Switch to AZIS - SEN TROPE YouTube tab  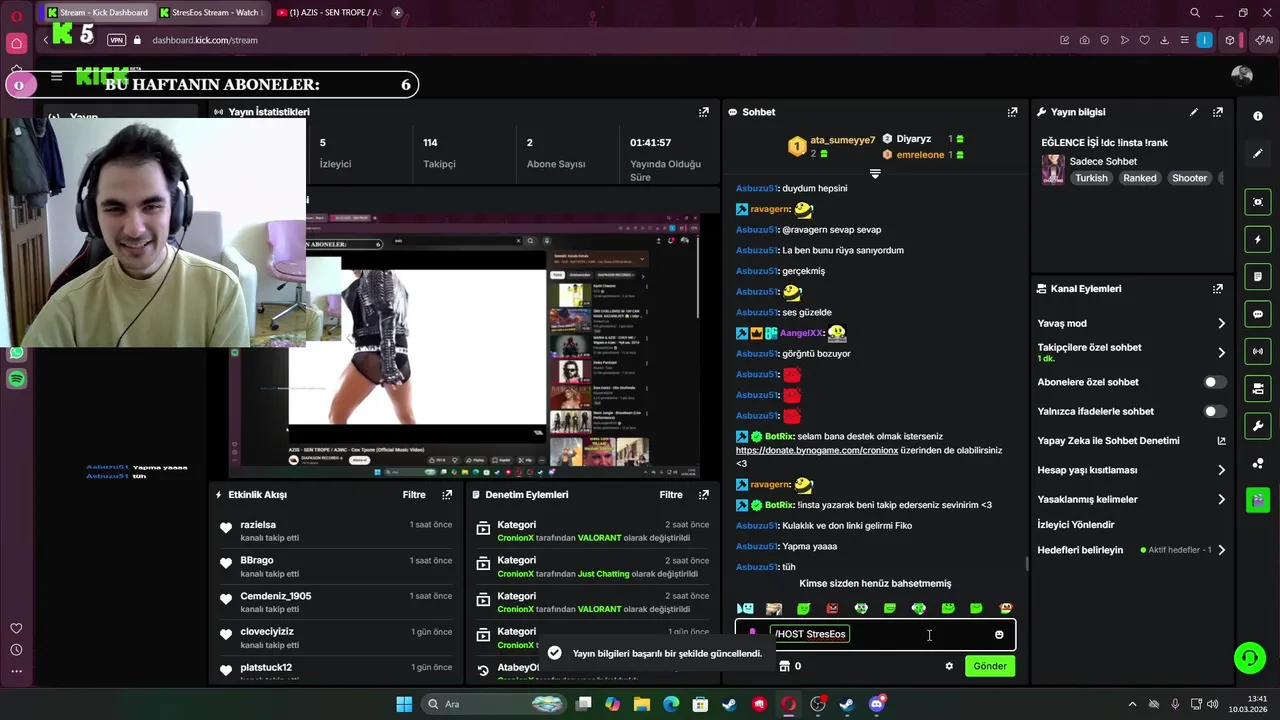pyautogui.click(x=327, y=12)
